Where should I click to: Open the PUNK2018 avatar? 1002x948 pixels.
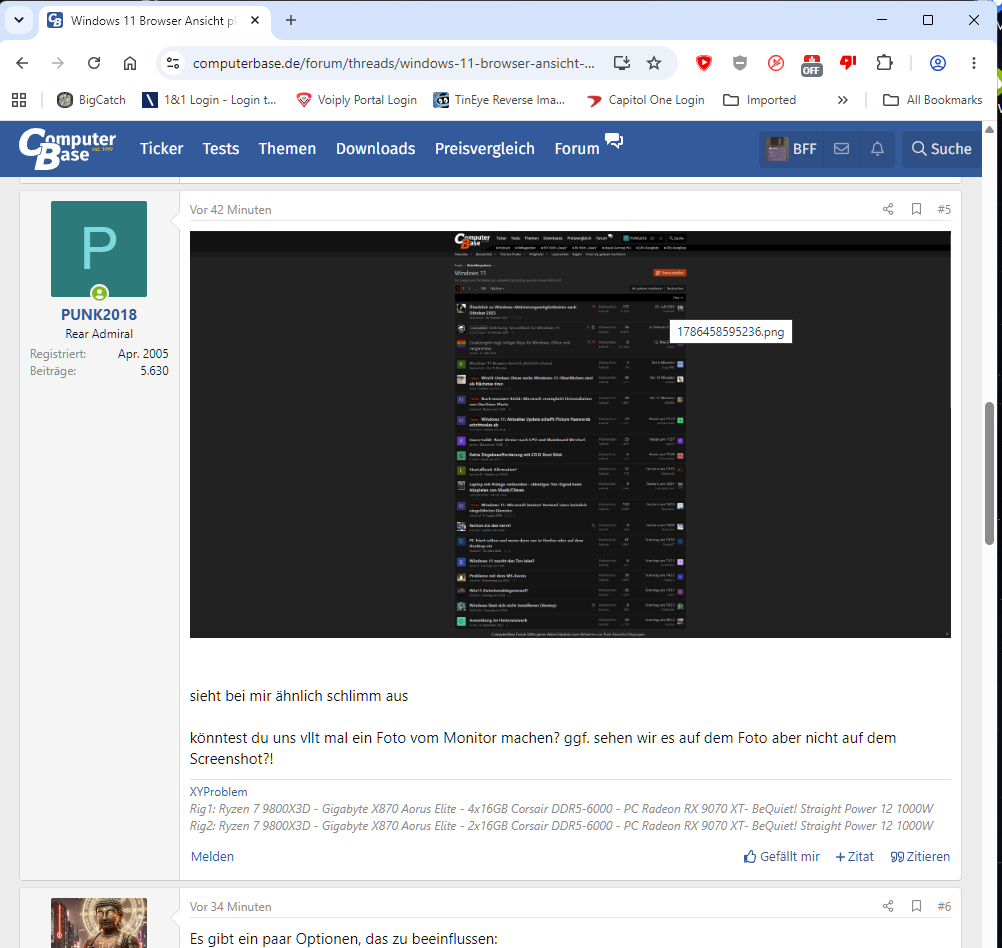[x=98, y=249]
